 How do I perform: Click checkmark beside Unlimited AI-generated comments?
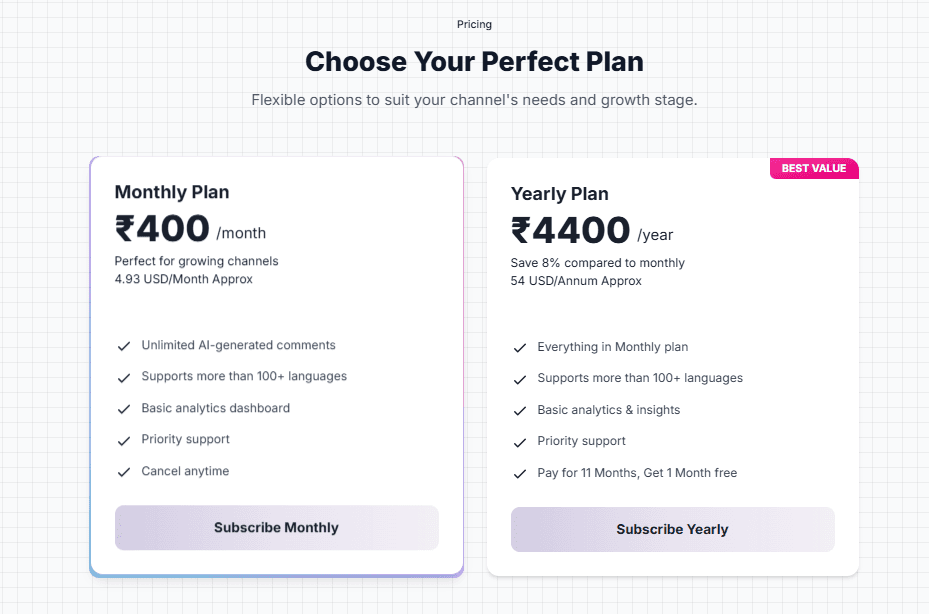tap(124, 346)
